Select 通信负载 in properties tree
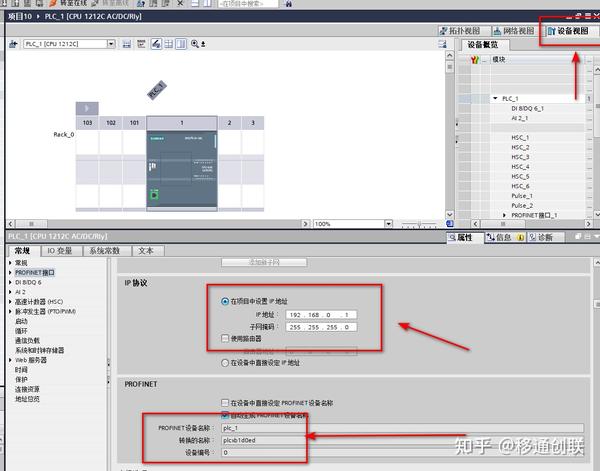Viewport: 600px width, 471px height. click(x=27, y=341)
